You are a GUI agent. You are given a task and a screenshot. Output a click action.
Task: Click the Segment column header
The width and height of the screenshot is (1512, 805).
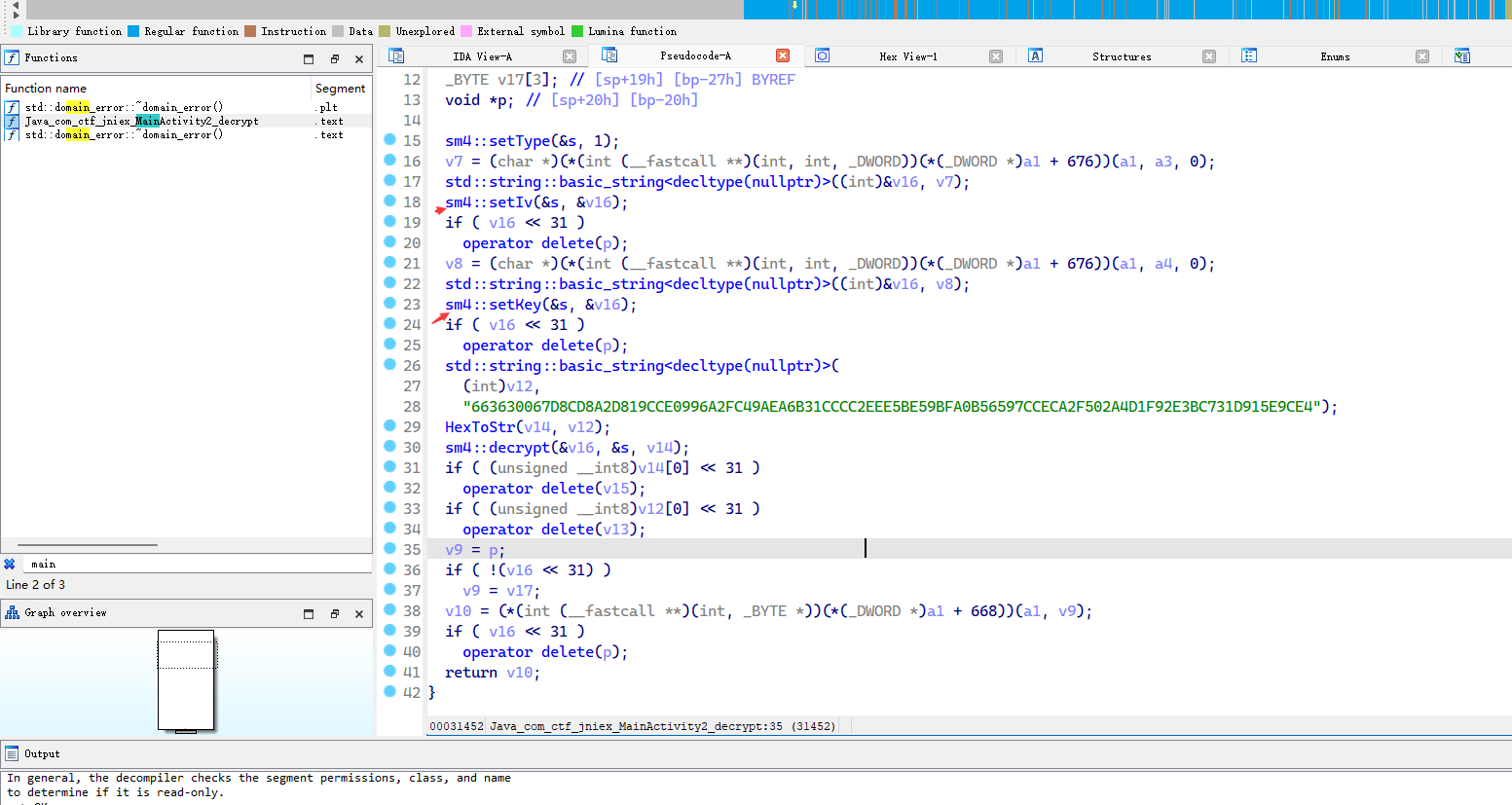click(x=340, y=89)
